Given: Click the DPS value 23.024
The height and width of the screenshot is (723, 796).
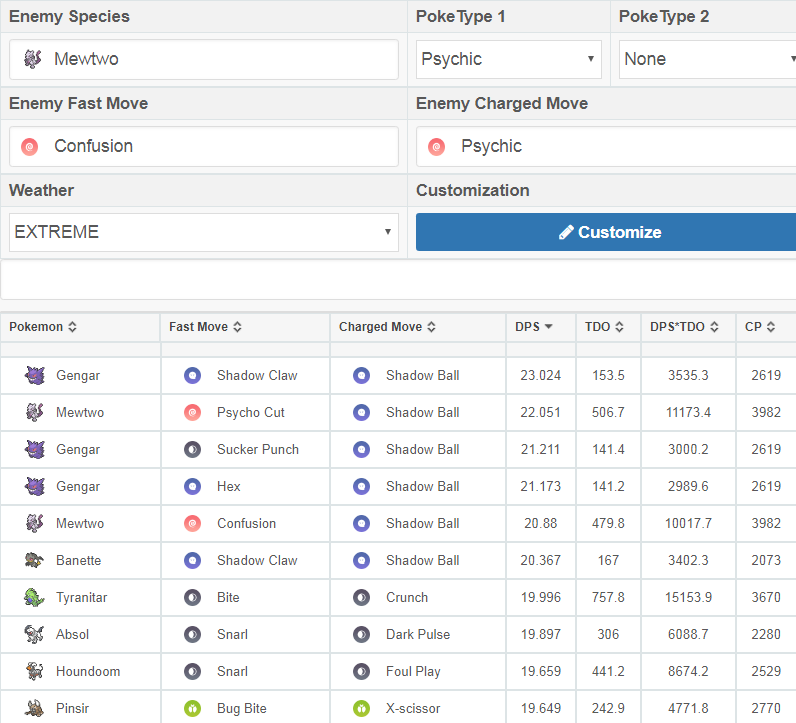Looking at the screenshot, I should pos(541,376).
